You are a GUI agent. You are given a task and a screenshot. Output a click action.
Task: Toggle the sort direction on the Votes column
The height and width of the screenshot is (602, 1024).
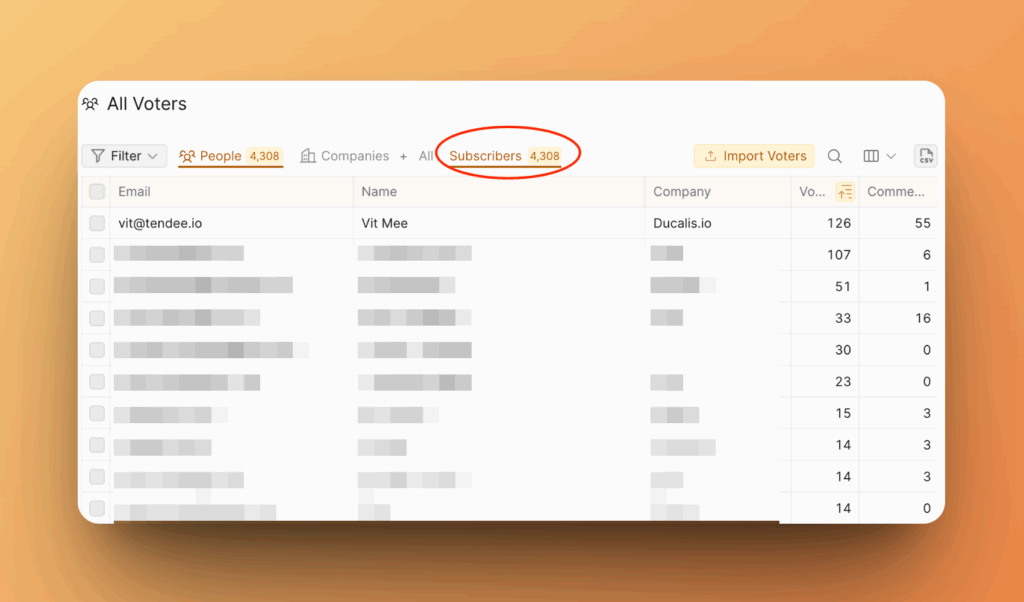click(x=844, y=191)
